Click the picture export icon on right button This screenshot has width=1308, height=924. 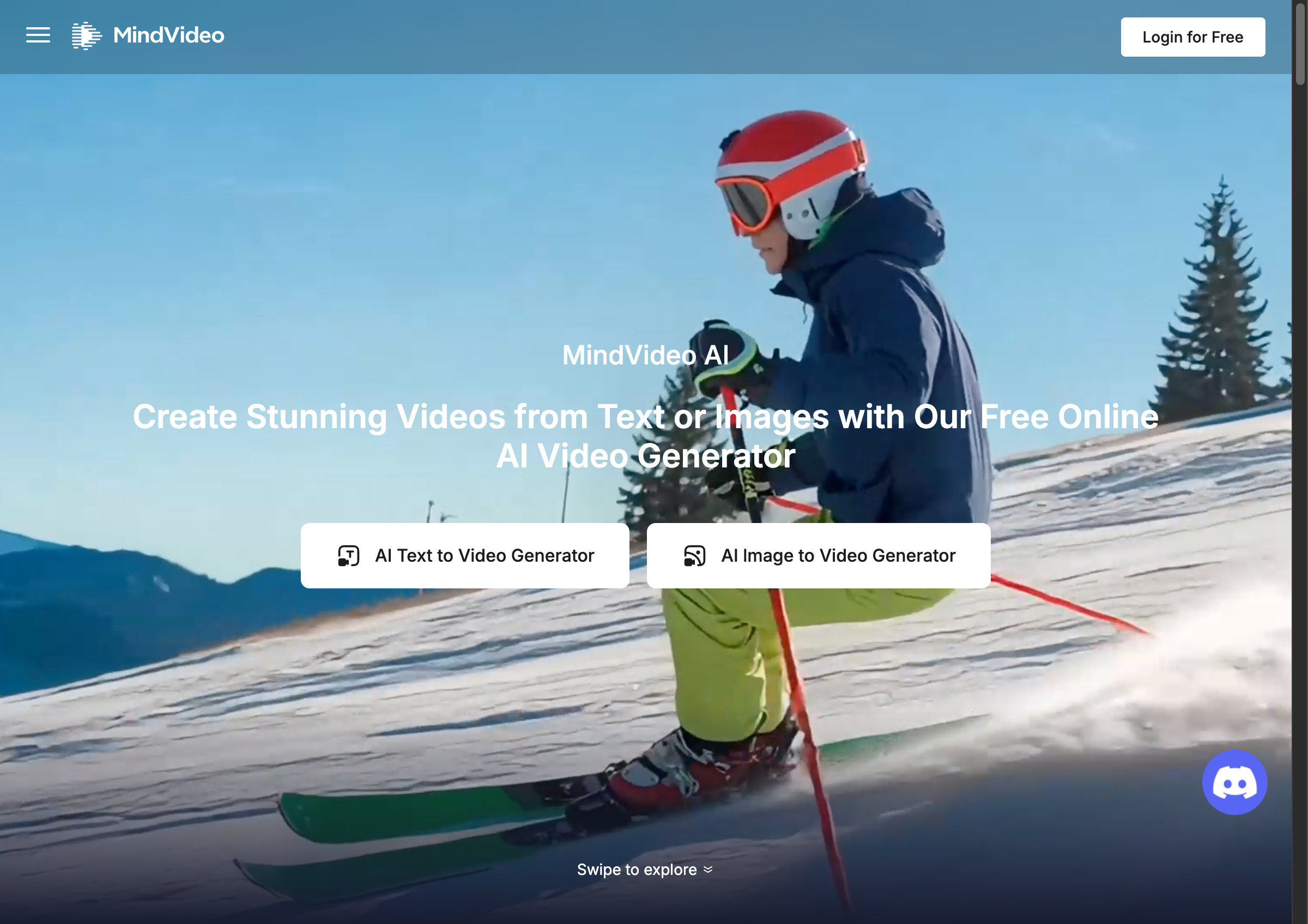click(694, 555)
